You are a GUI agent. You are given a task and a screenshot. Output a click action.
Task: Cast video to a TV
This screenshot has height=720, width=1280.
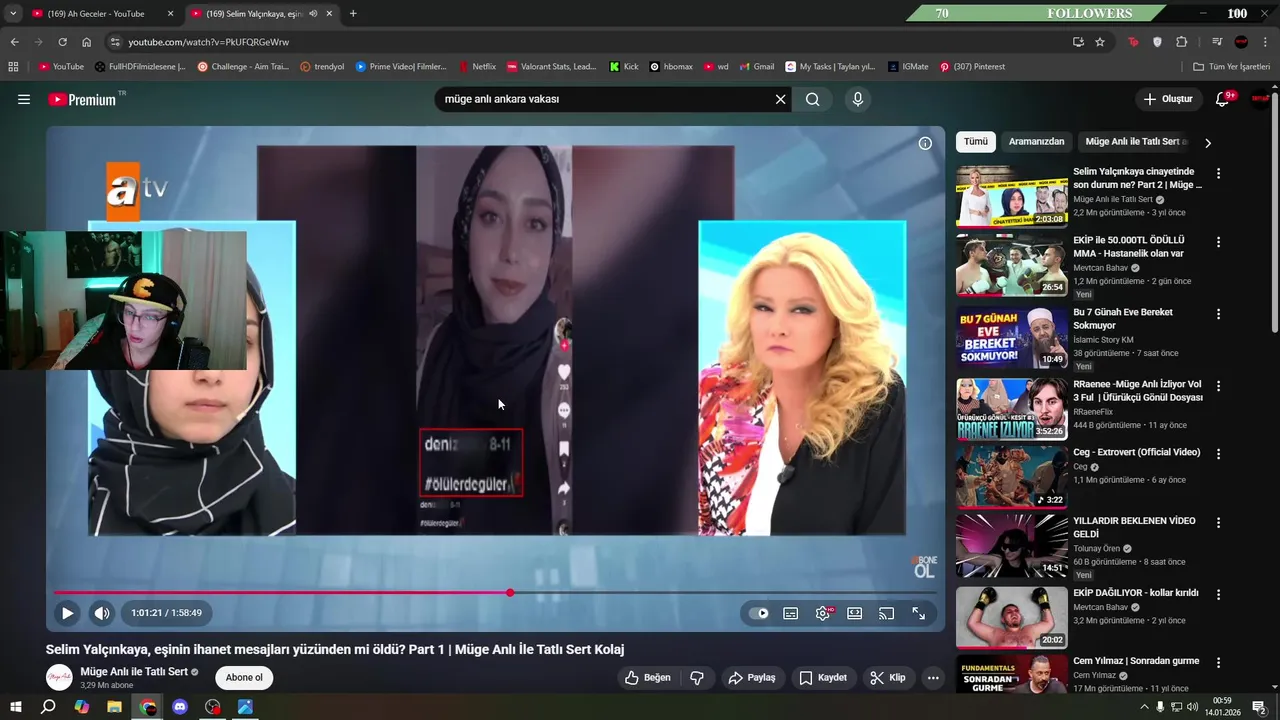point(886,613)
